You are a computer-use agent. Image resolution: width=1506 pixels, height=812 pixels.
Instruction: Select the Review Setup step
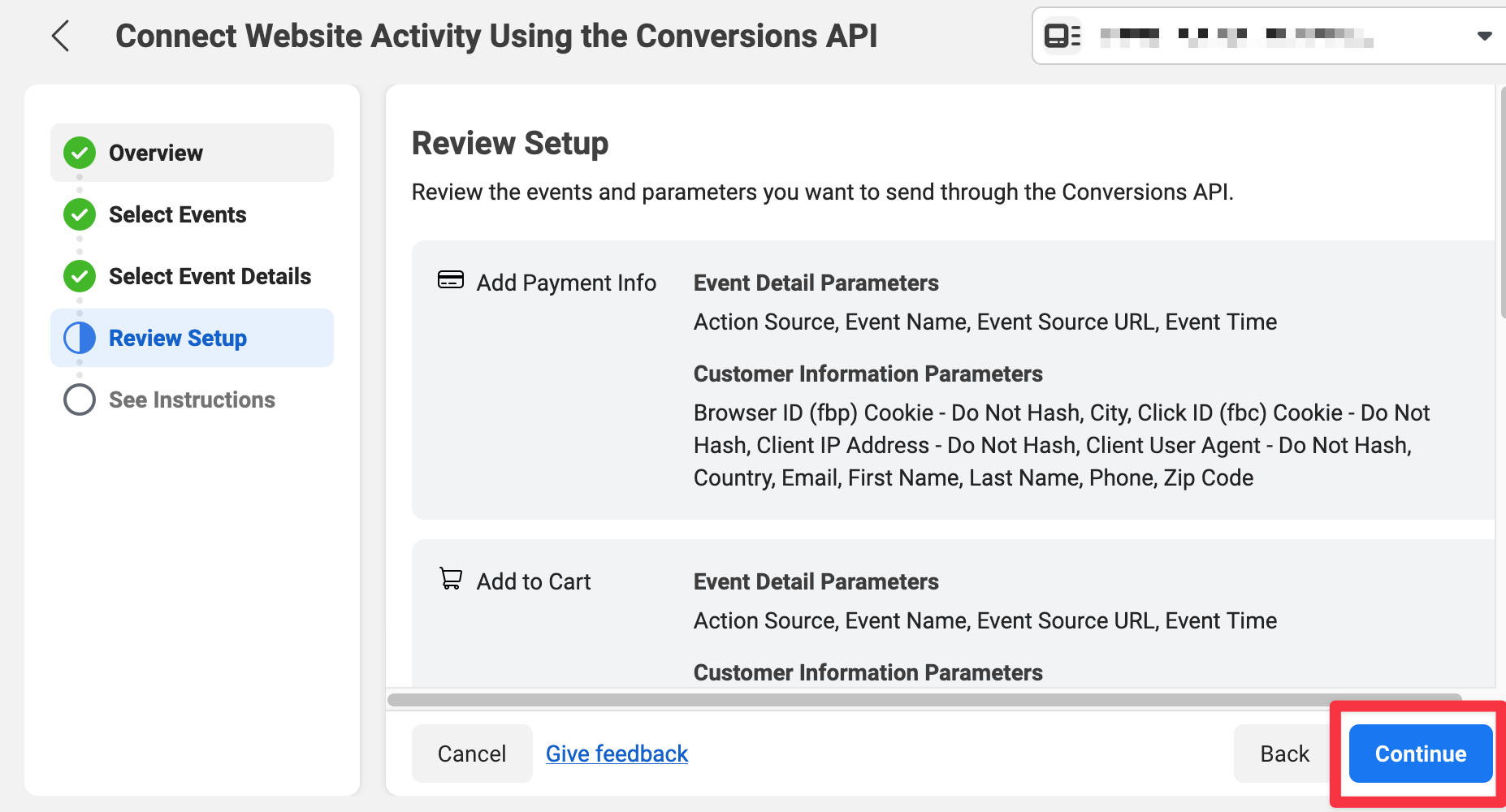(177, 338)
